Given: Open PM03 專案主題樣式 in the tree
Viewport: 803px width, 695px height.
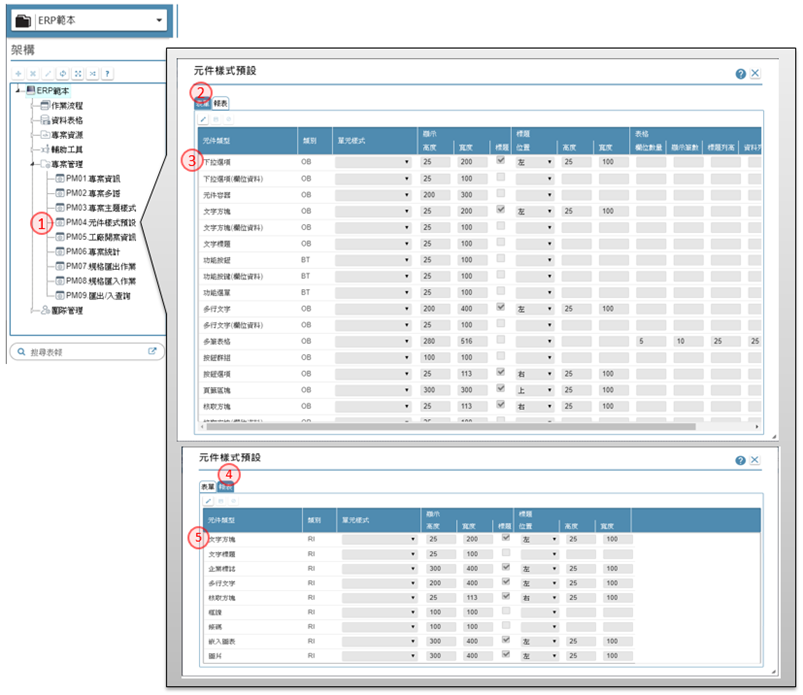Looking at the screenshot, I should coord(101,208).
